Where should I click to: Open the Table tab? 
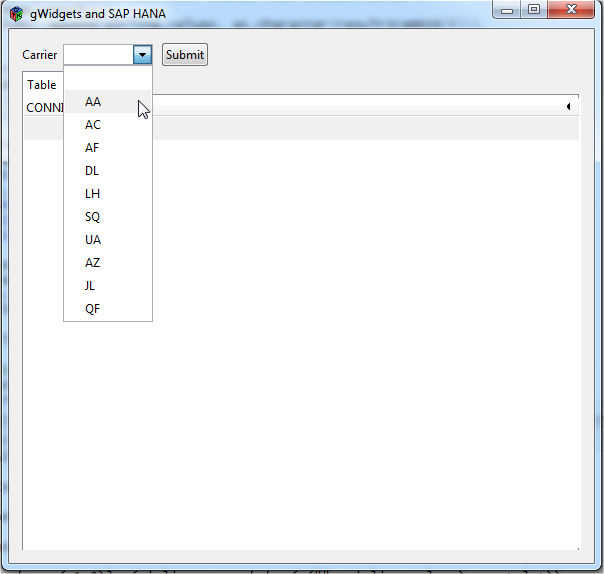coord(42,85)
